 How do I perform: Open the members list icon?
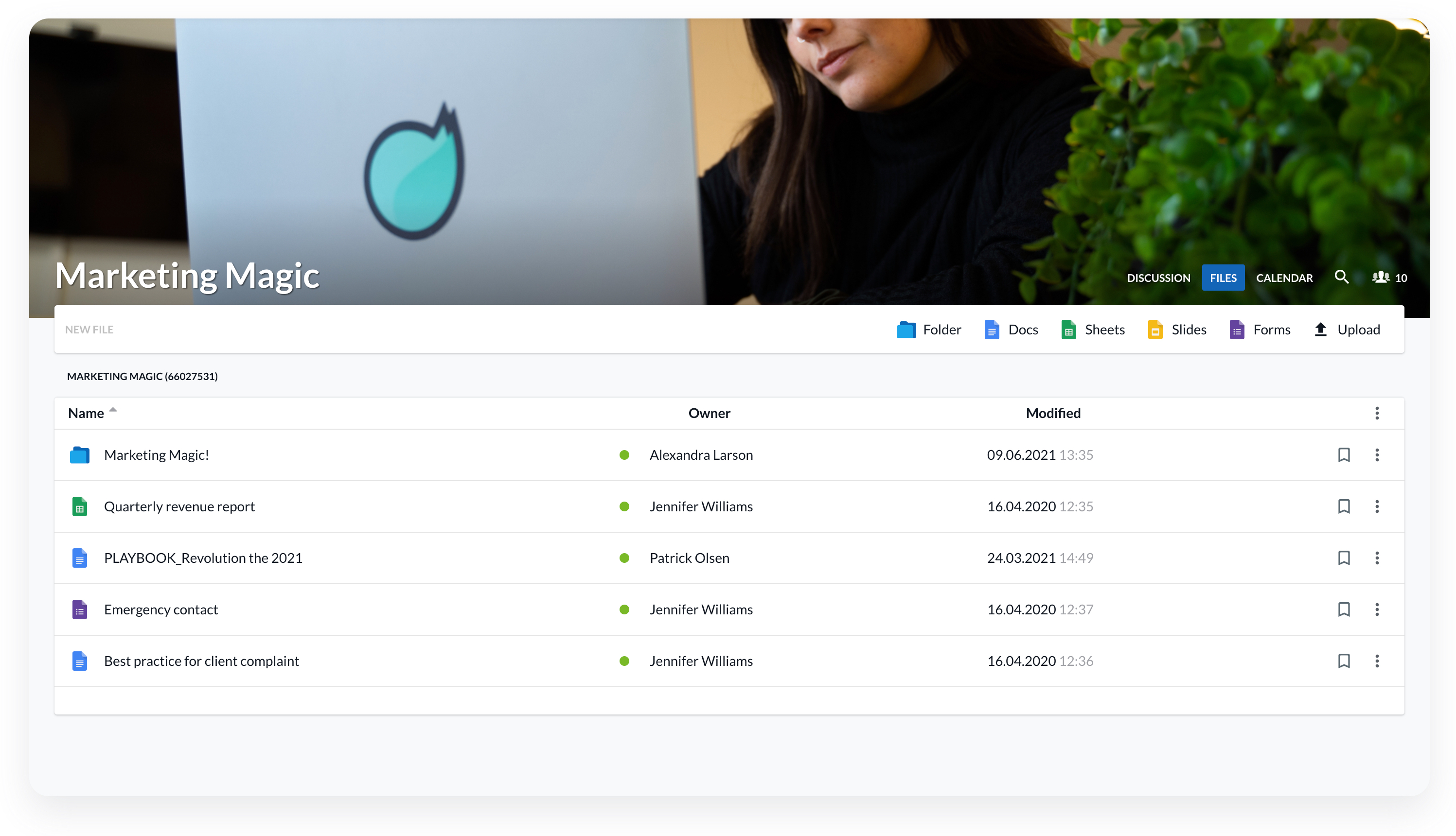click(x=1380, y=278)
